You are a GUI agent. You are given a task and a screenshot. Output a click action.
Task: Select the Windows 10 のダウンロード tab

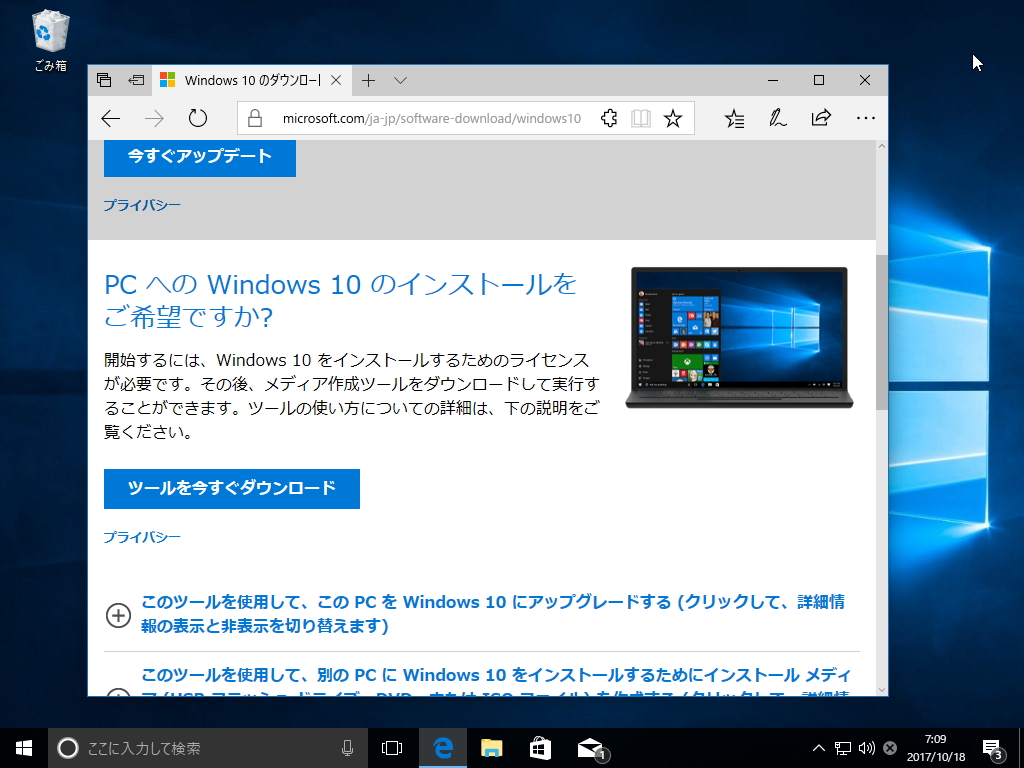tap(250, 80)
